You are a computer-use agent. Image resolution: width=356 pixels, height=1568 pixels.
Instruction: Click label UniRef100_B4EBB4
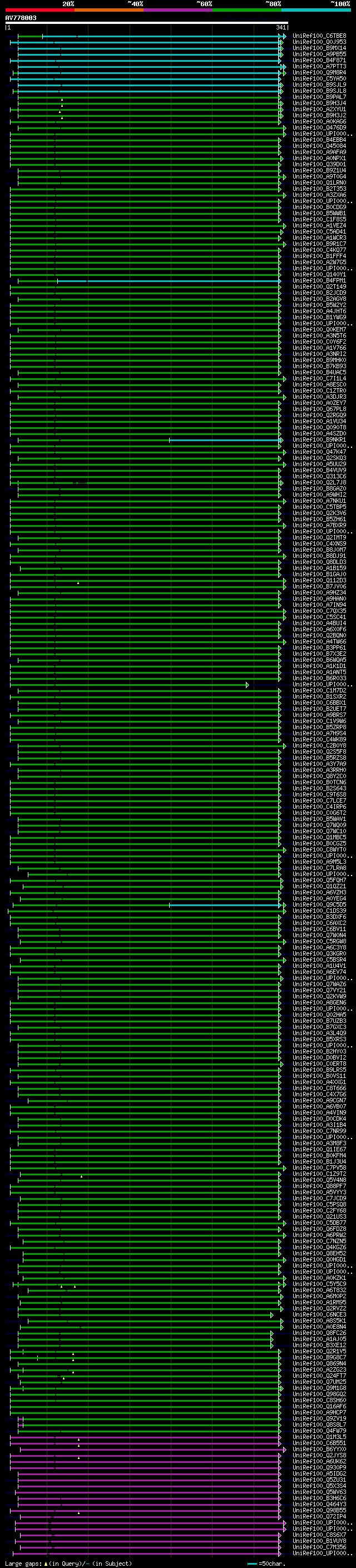[319, 140]
